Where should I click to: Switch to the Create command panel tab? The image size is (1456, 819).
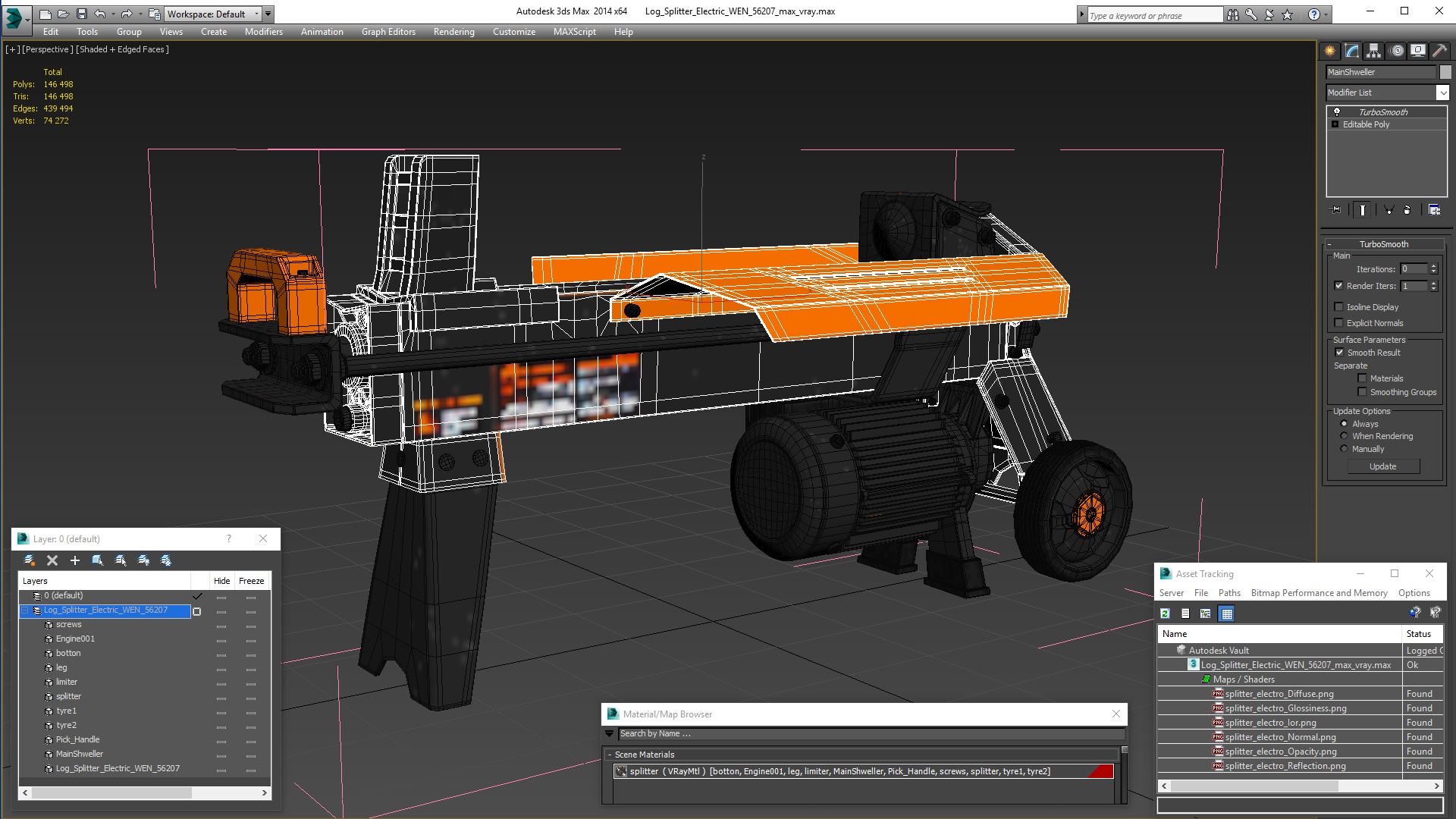[x=1330, y=51]
